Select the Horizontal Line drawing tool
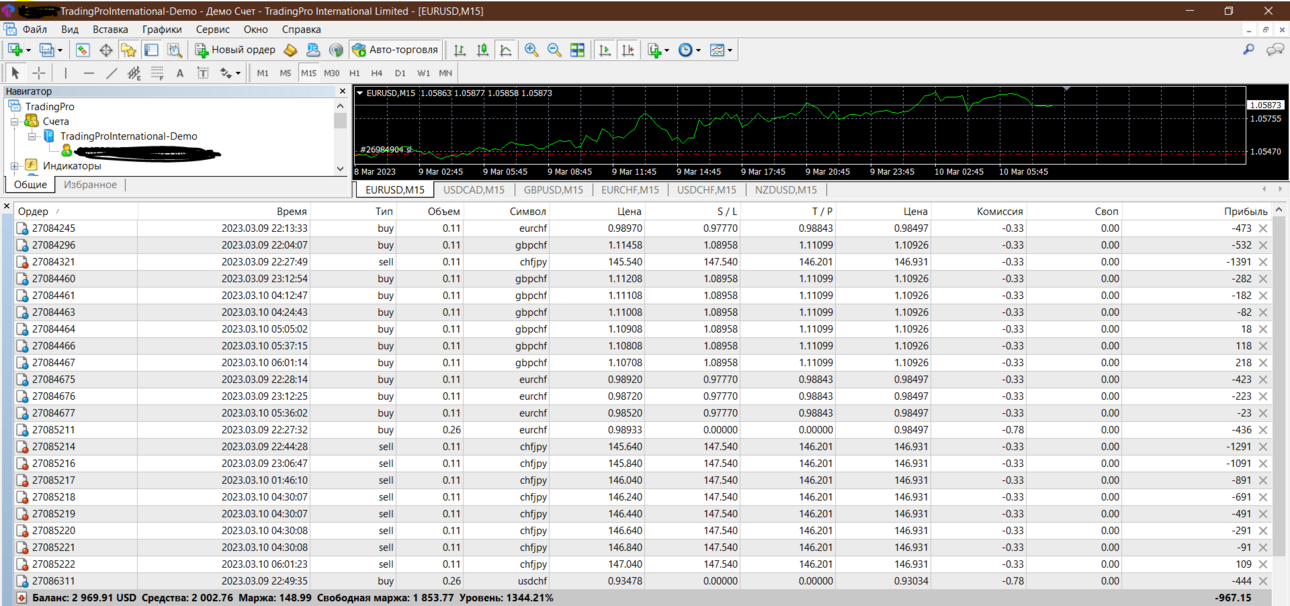Image resolution: width=1290 pixels, height=606 pixels. pyautogui.click(x=89, y=73)
